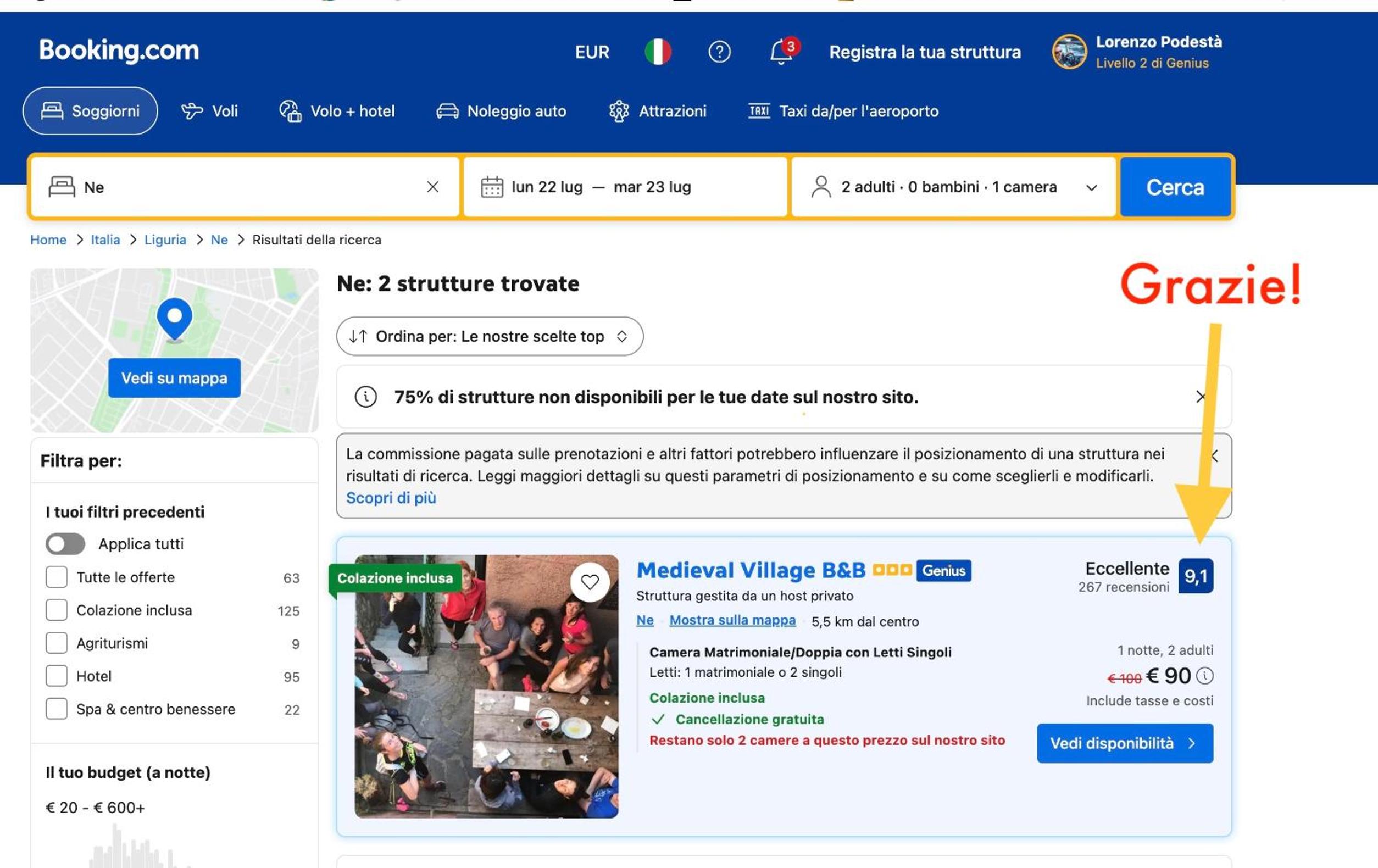1378x868 pixels.
Task: Open the date range picker
Action: (x=625, y=187)
